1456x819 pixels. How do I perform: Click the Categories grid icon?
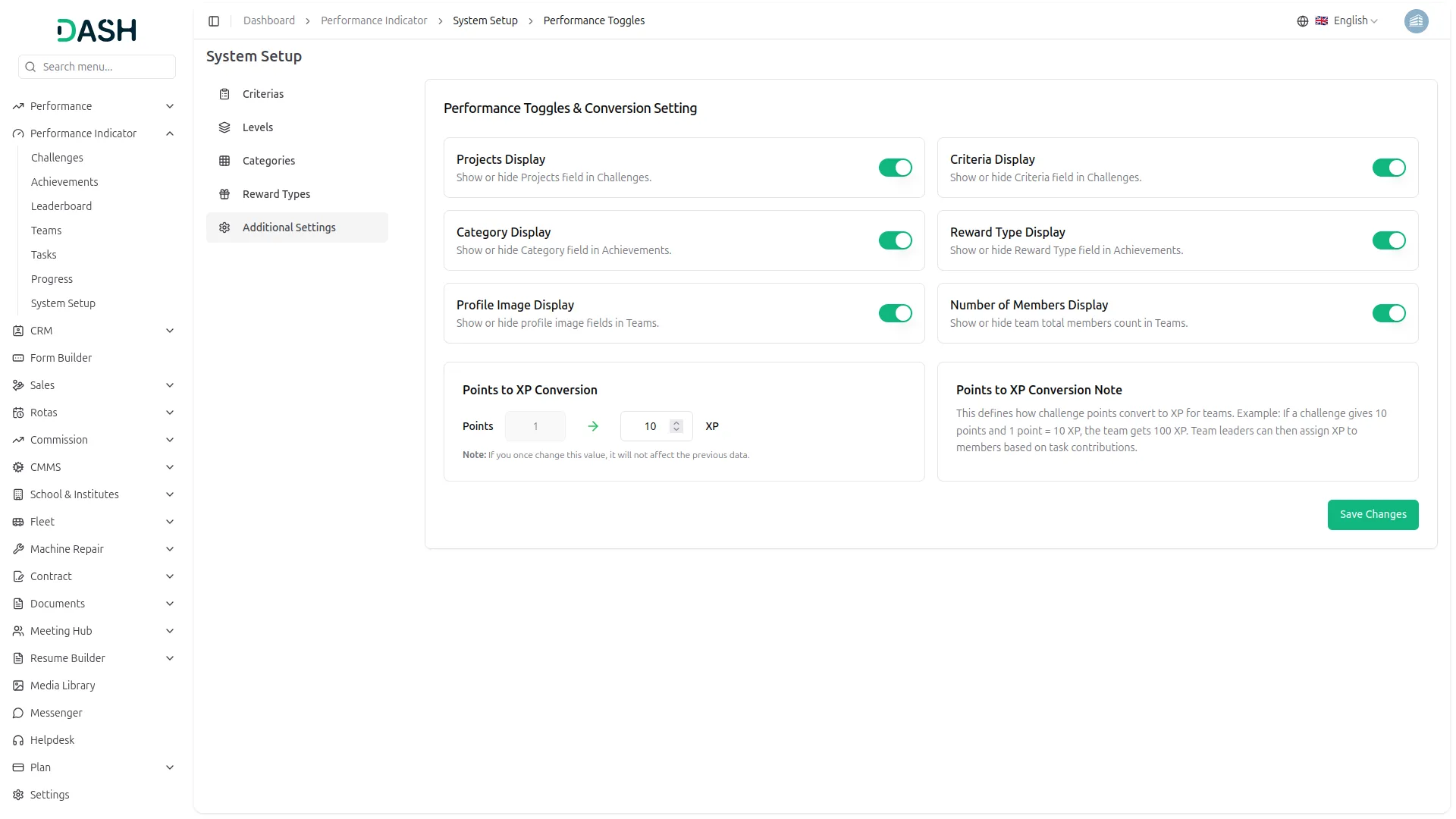[x=224, y=161]
